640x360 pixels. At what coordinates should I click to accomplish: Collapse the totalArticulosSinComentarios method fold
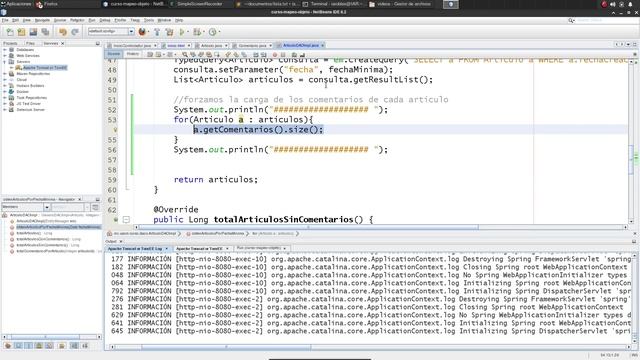(x=126, y=220)
